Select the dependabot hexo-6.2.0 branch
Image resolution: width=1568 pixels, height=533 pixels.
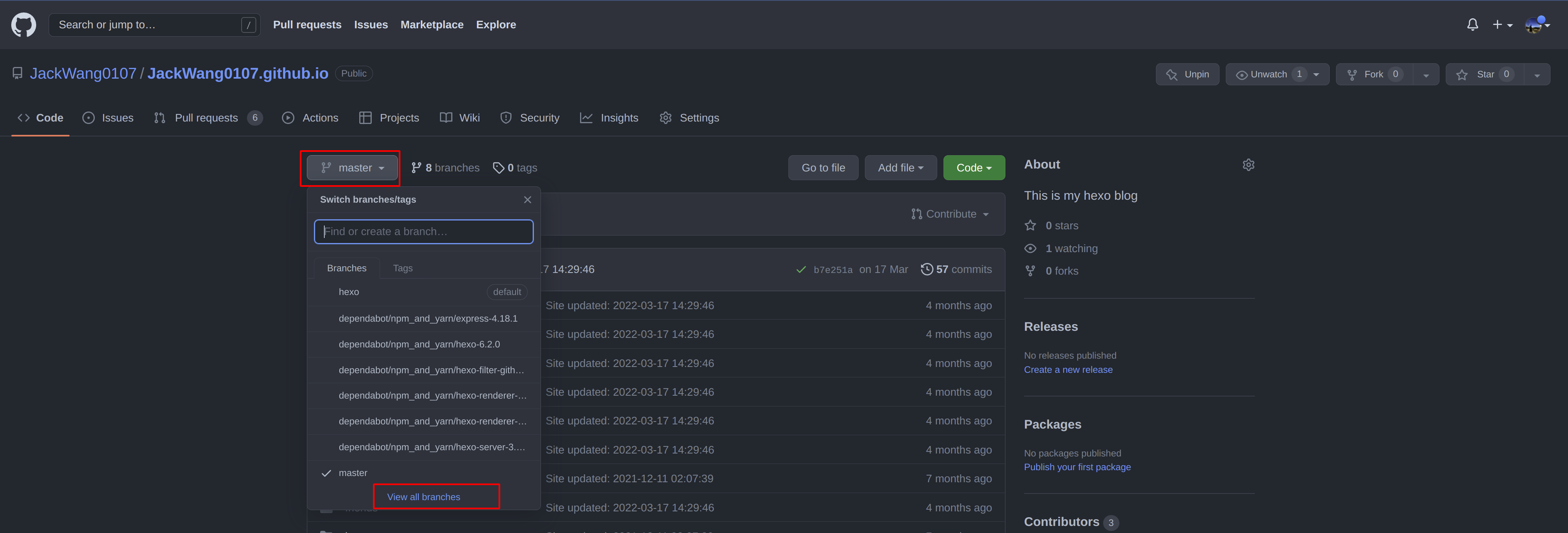tap(424, 345)
